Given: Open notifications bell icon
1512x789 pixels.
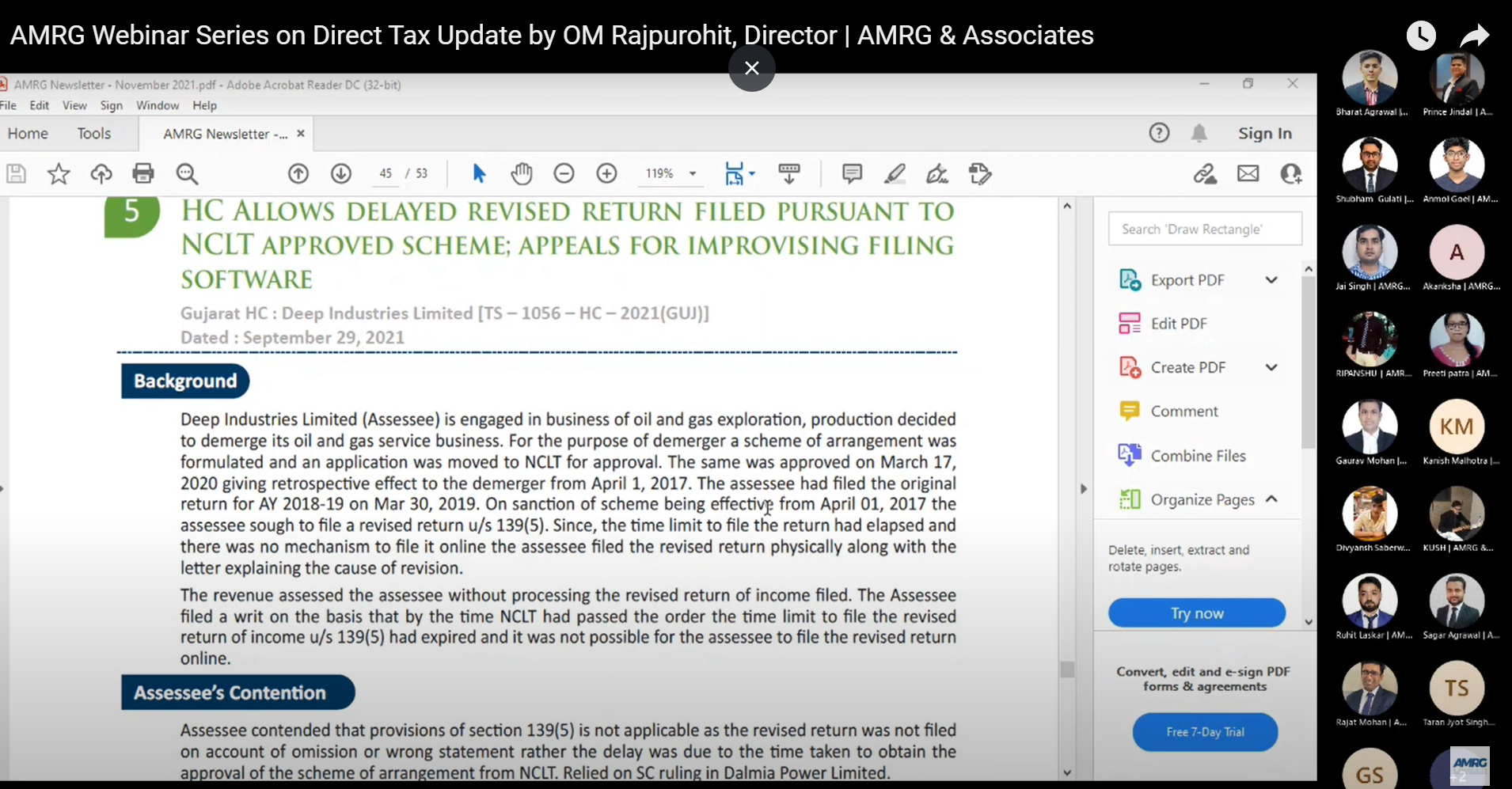Looking at the screenshot, I should pos(1199,133).
